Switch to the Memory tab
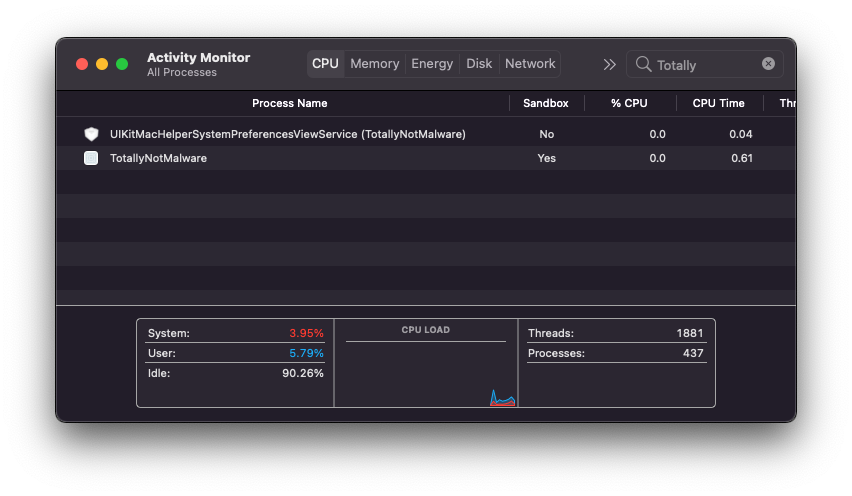 375,64
